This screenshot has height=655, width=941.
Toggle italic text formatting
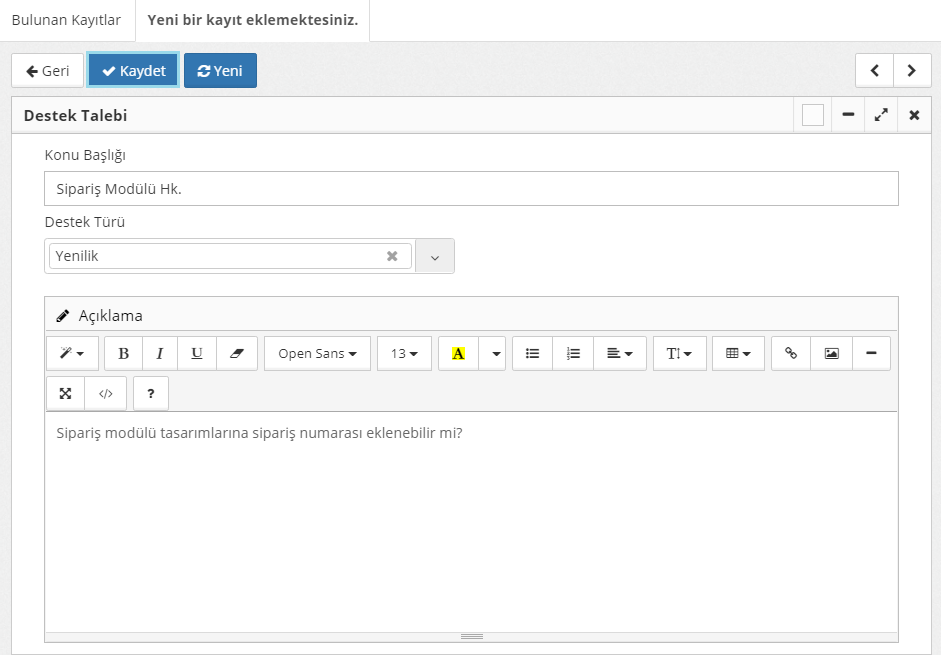tap(160, 353)
